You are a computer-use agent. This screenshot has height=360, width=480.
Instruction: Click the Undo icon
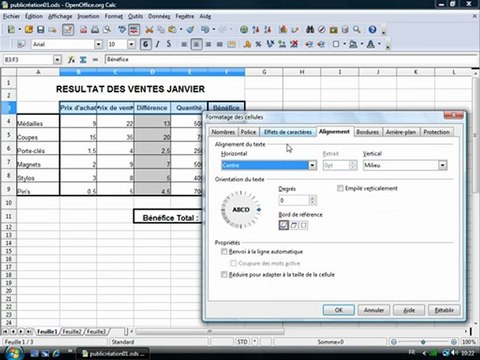(205, 30)
